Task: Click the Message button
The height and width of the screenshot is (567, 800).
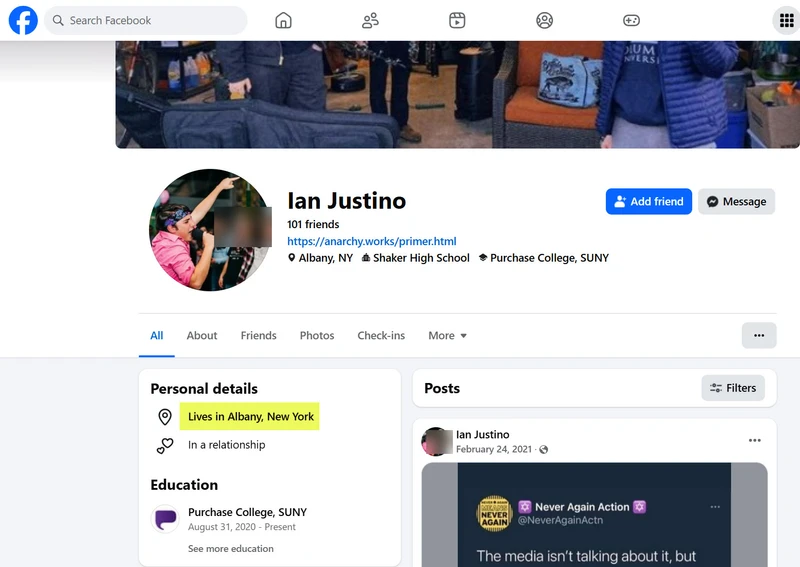Action: (x=736, y=202)
